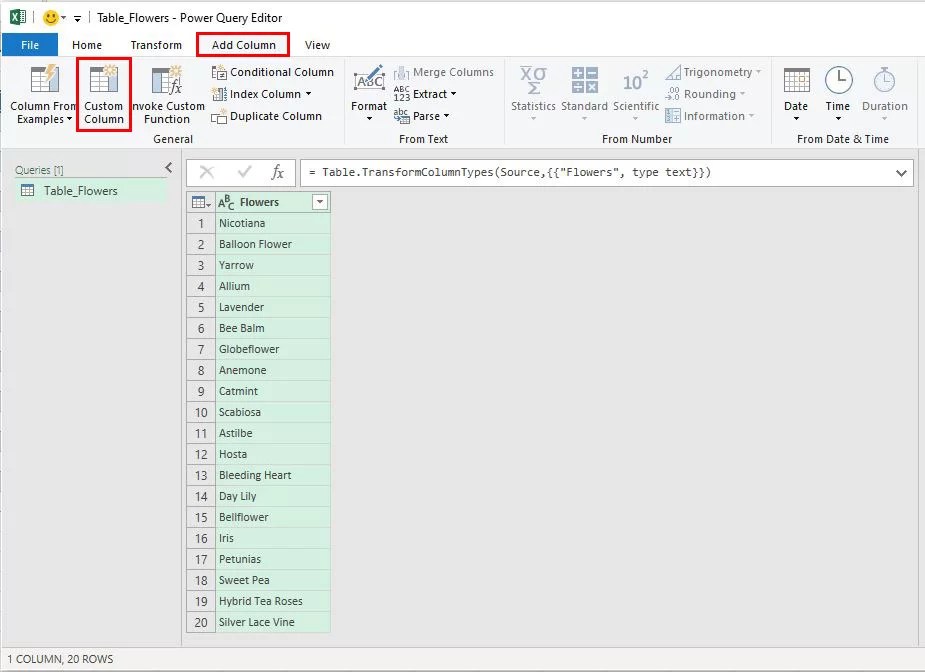Open the Column From Examples dropdown arrow
The width and height of the screenshot is (925, 672).
click(69, 119)
